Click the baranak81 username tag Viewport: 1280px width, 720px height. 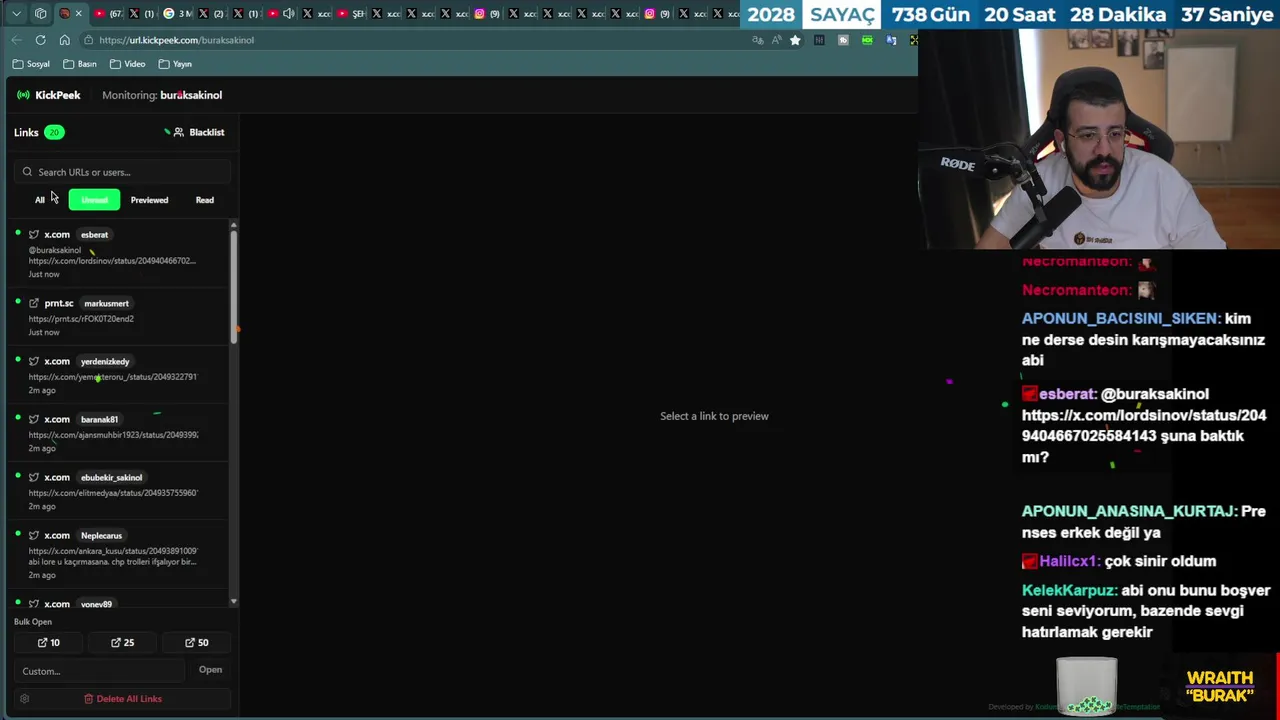click(x=99, y=419)
